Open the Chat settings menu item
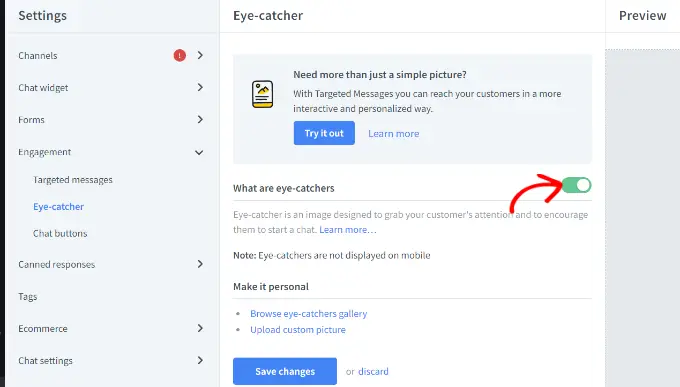 click(46, 361)
